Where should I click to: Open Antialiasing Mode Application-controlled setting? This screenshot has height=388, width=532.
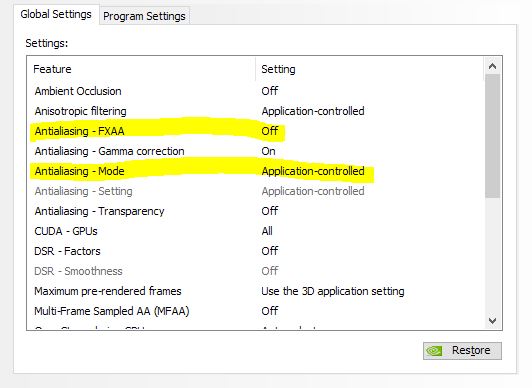point(313,171)
